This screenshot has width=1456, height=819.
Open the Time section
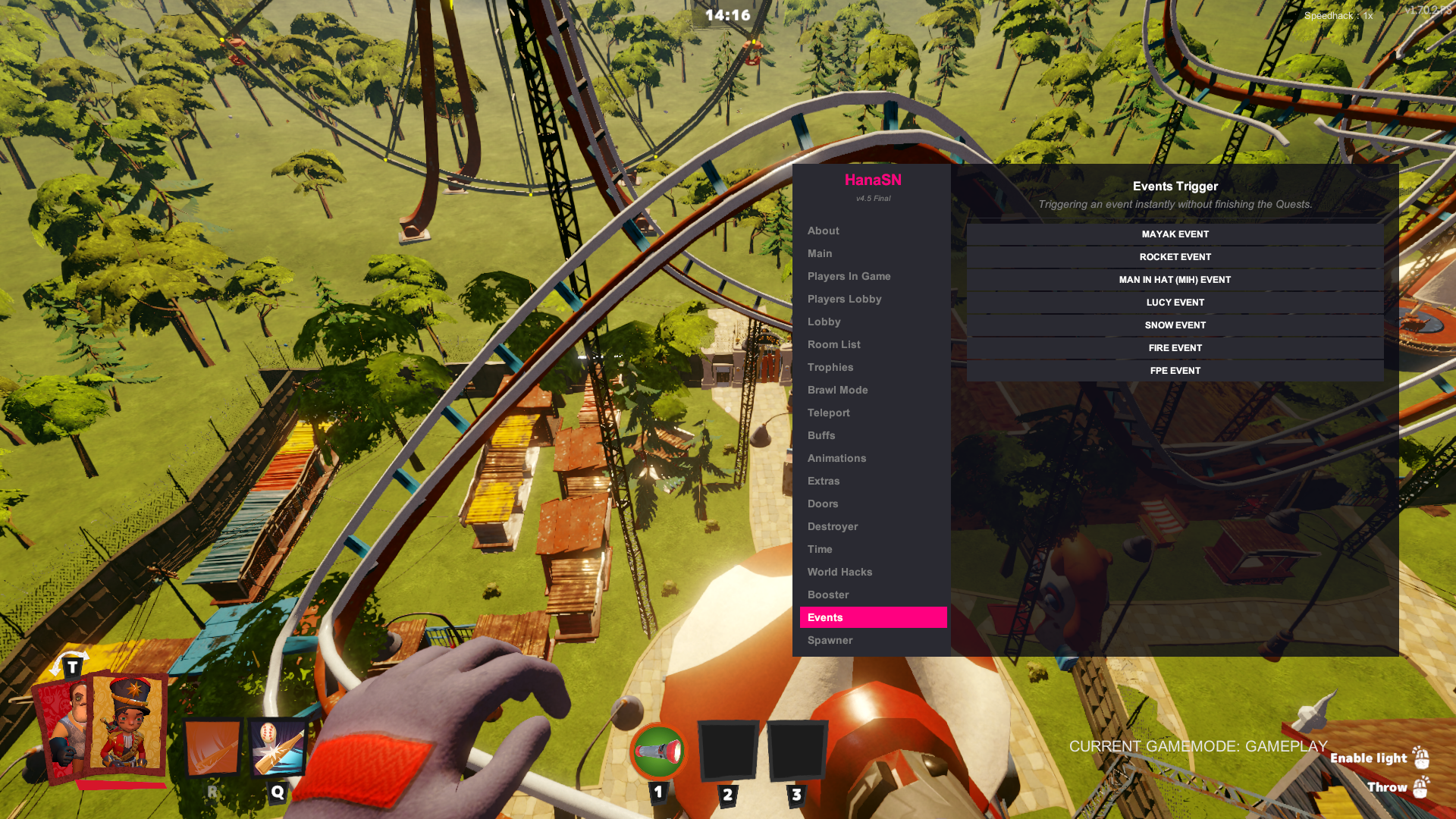873,549
